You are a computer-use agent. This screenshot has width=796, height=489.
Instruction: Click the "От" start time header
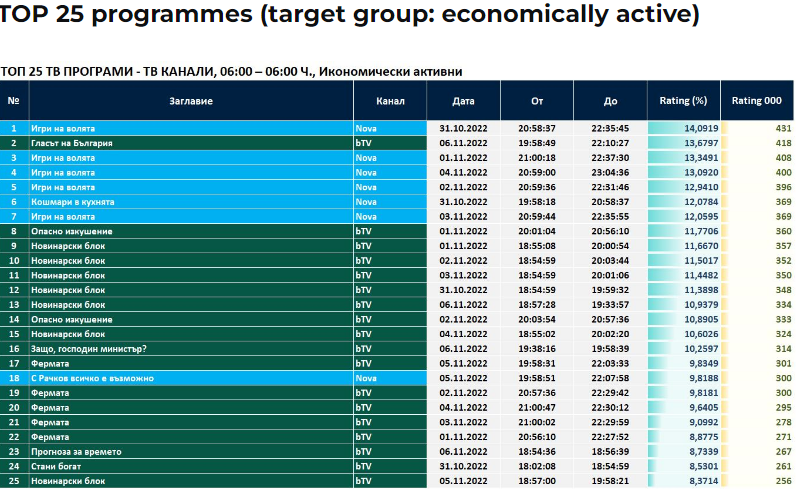[537, 101]
